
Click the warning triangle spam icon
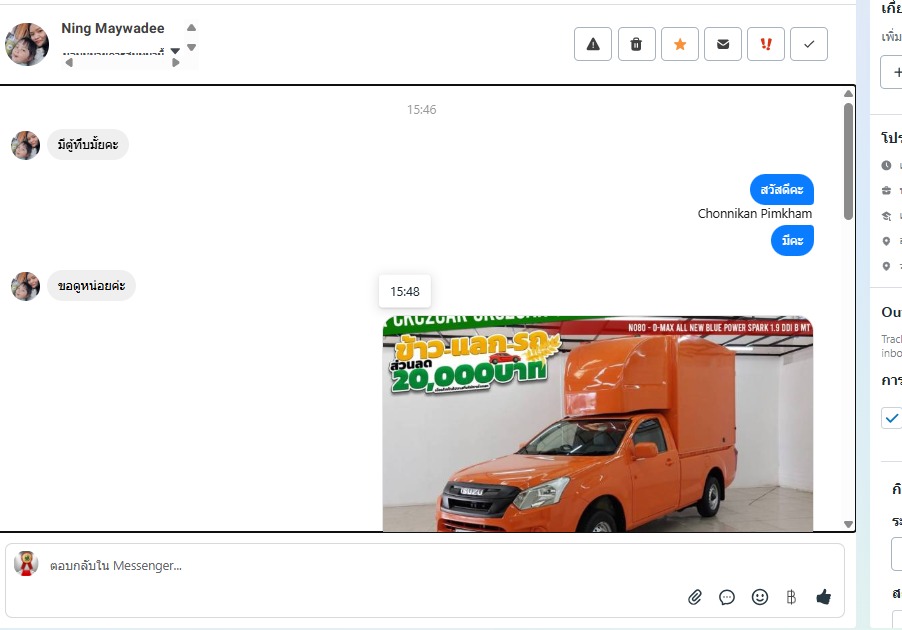click(x=593, y=44)
